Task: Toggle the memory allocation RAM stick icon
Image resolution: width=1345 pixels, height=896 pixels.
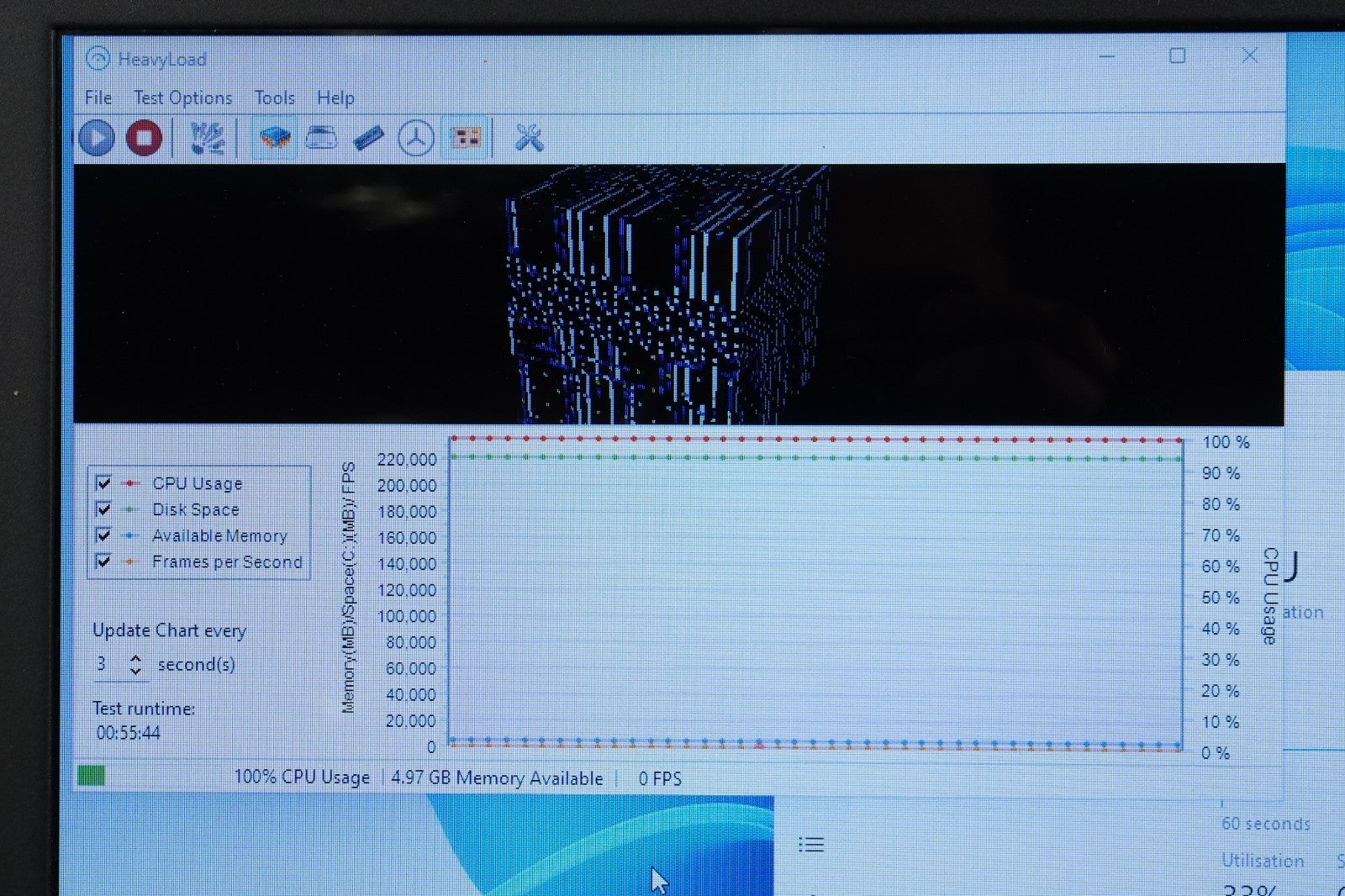Action: coord(368,138)
